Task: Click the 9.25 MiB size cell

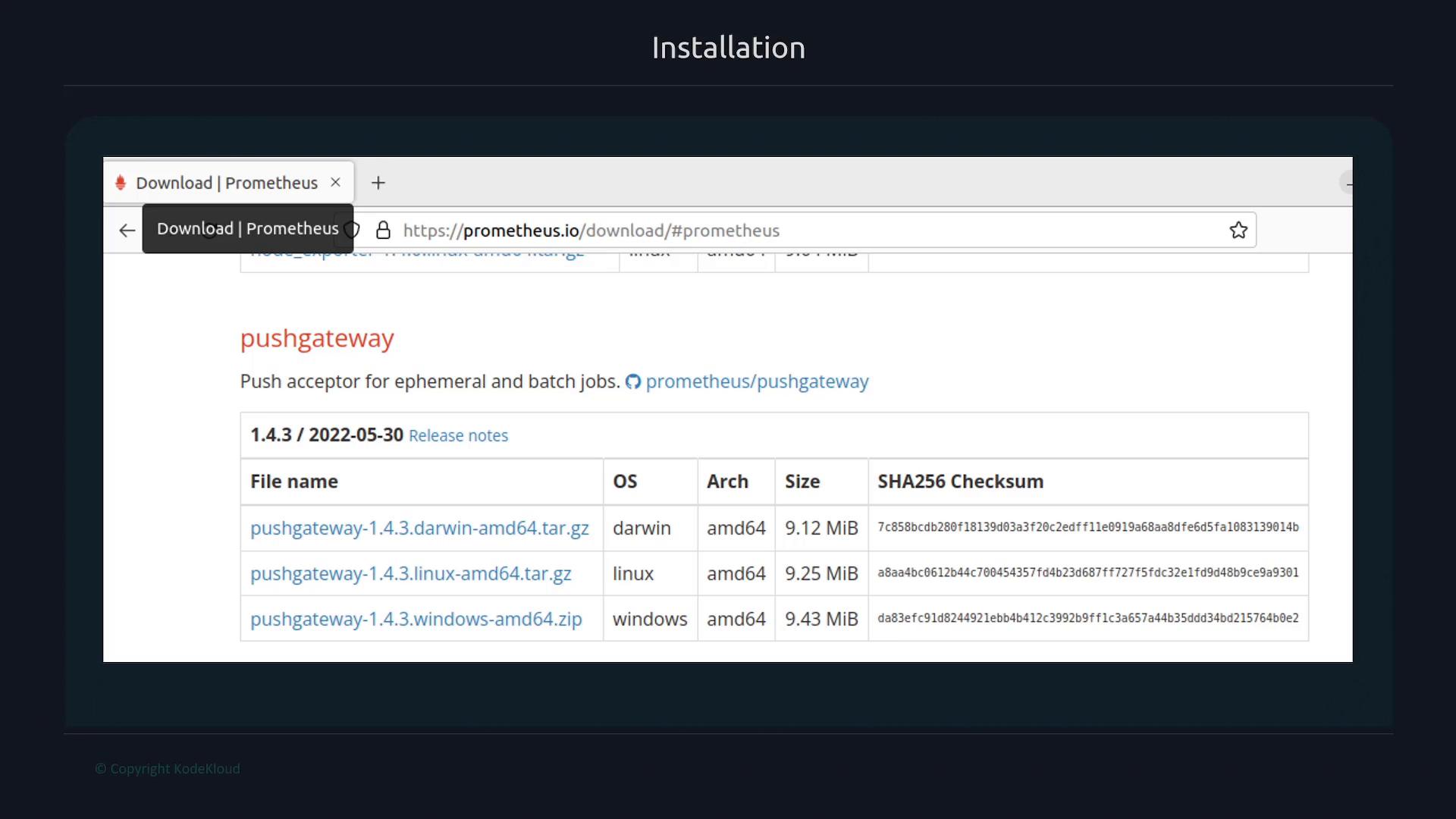Action: click(821, 574)
